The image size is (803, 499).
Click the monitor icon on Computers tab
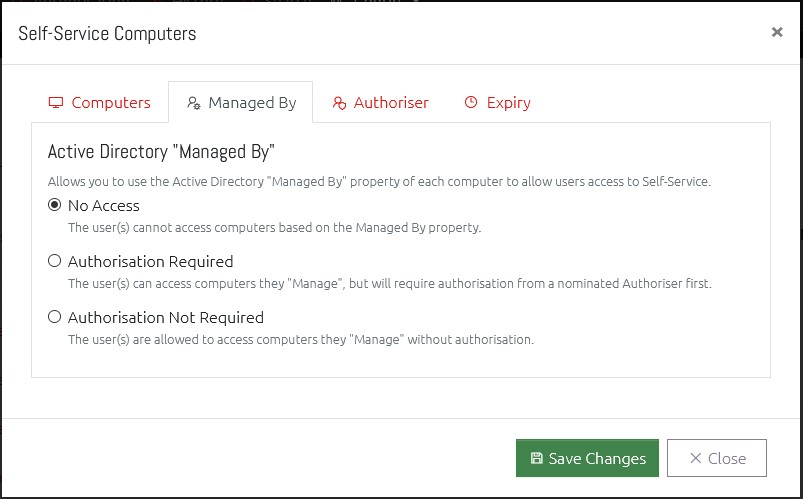56,102
